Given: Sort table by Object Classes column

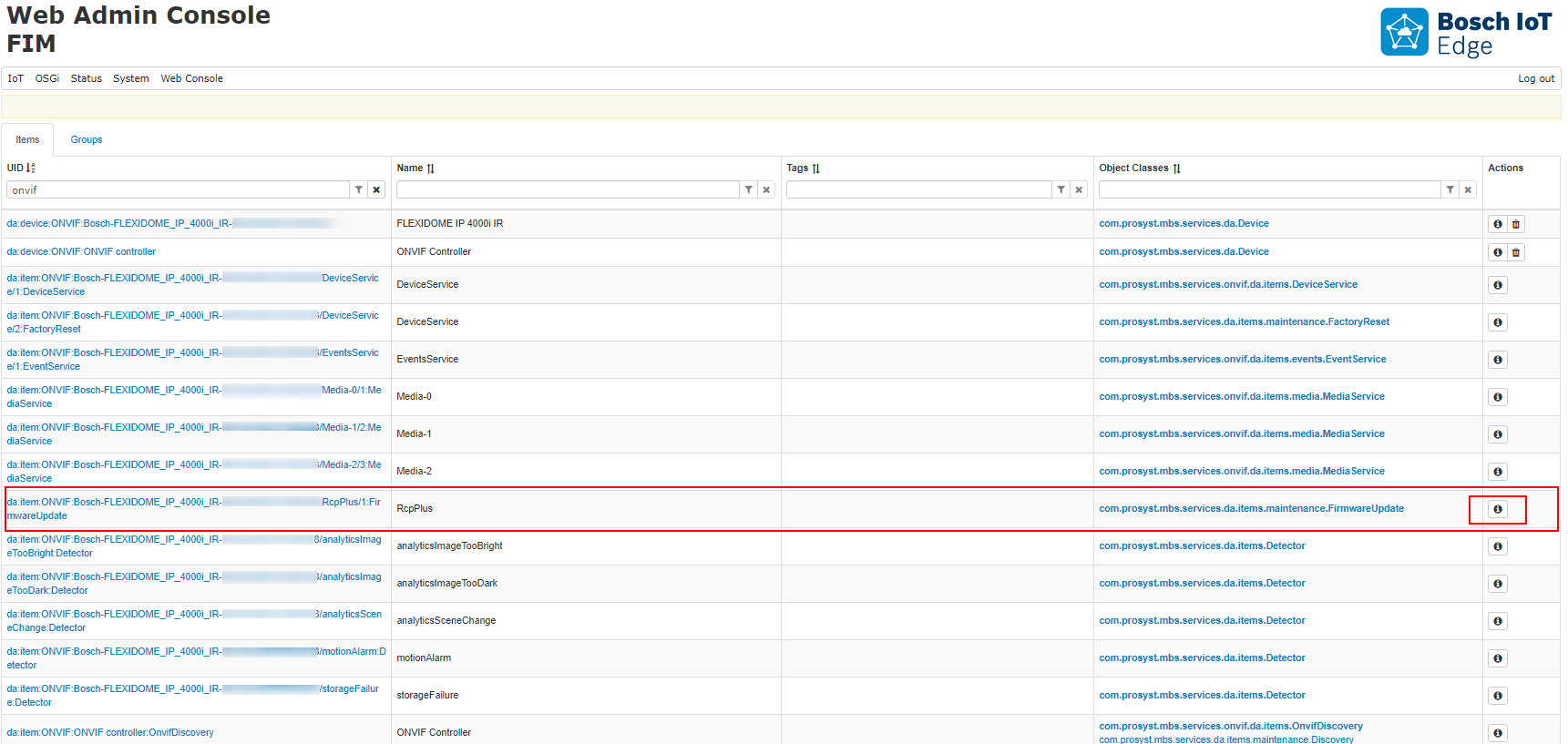Looking at the screenshot, I should point(1176,168).
